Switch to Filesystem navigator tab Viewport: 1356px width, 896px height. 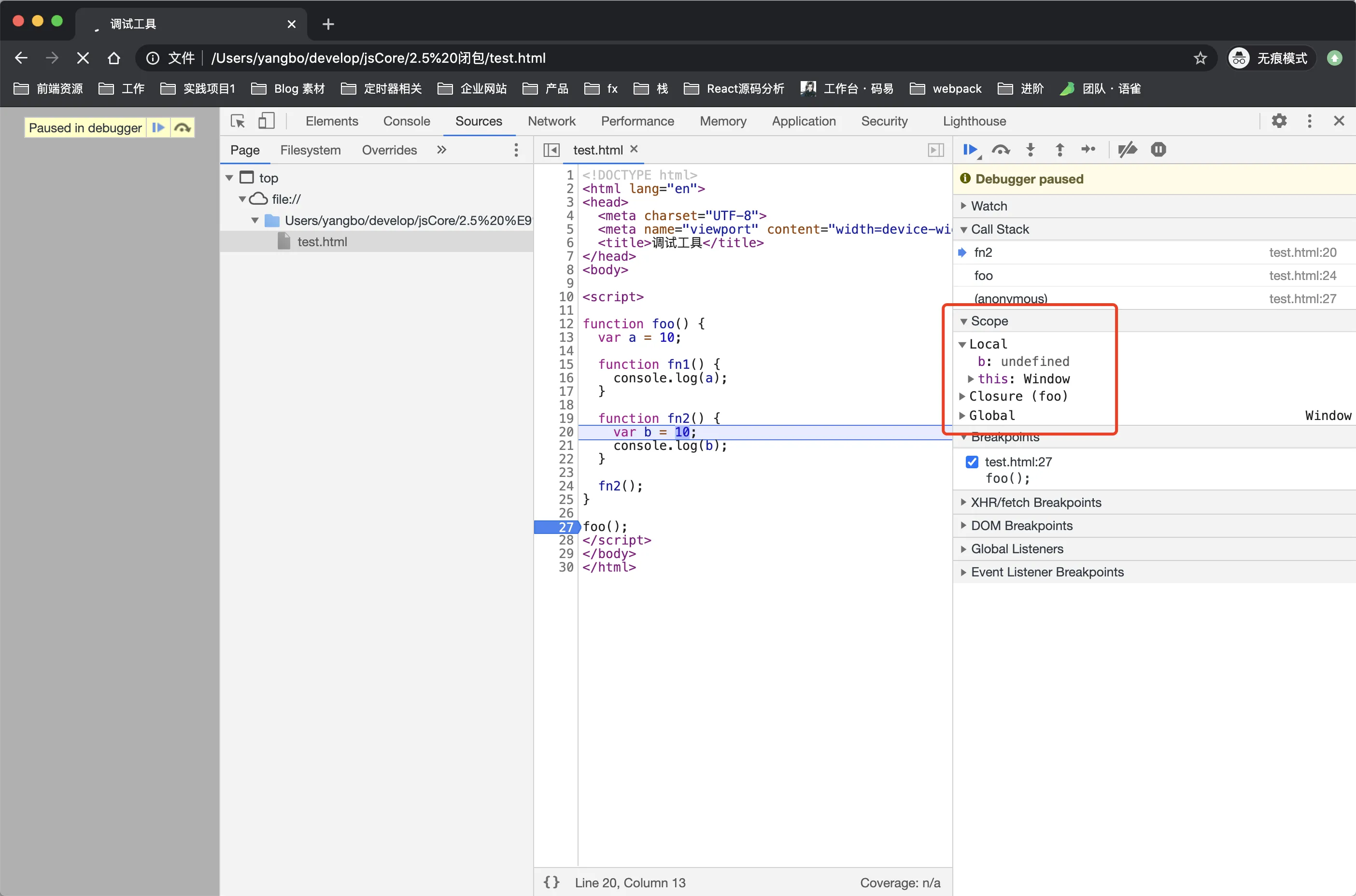[311, 150]
